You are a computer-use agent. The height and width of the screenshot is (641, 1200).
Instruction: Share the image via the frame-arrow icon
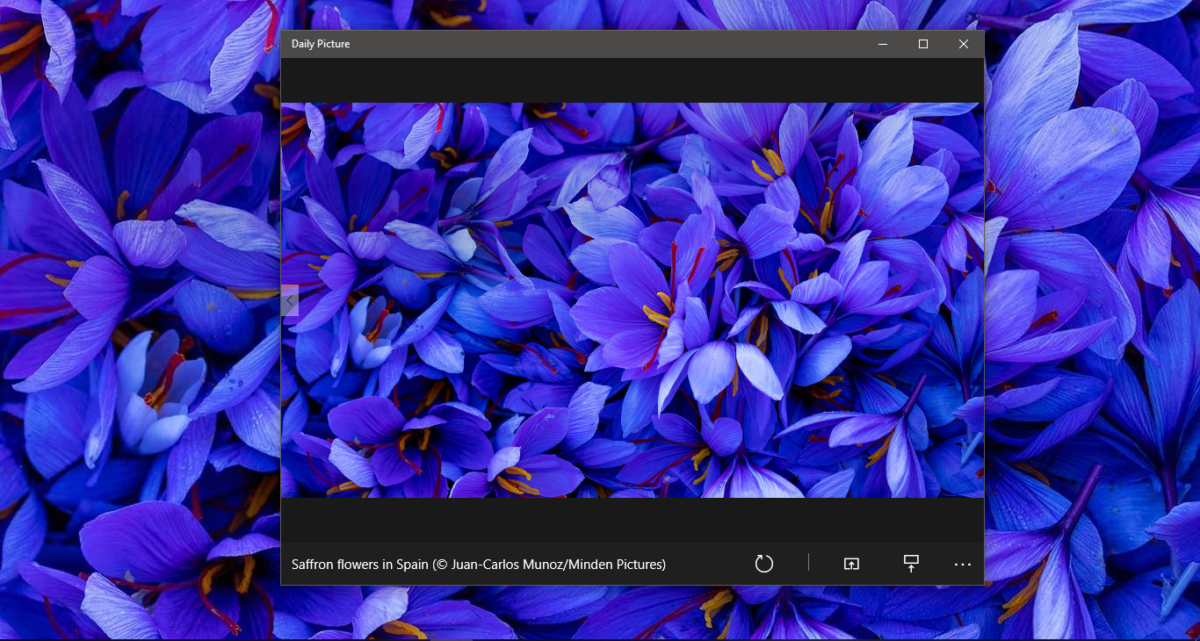[x=850, y=564]
